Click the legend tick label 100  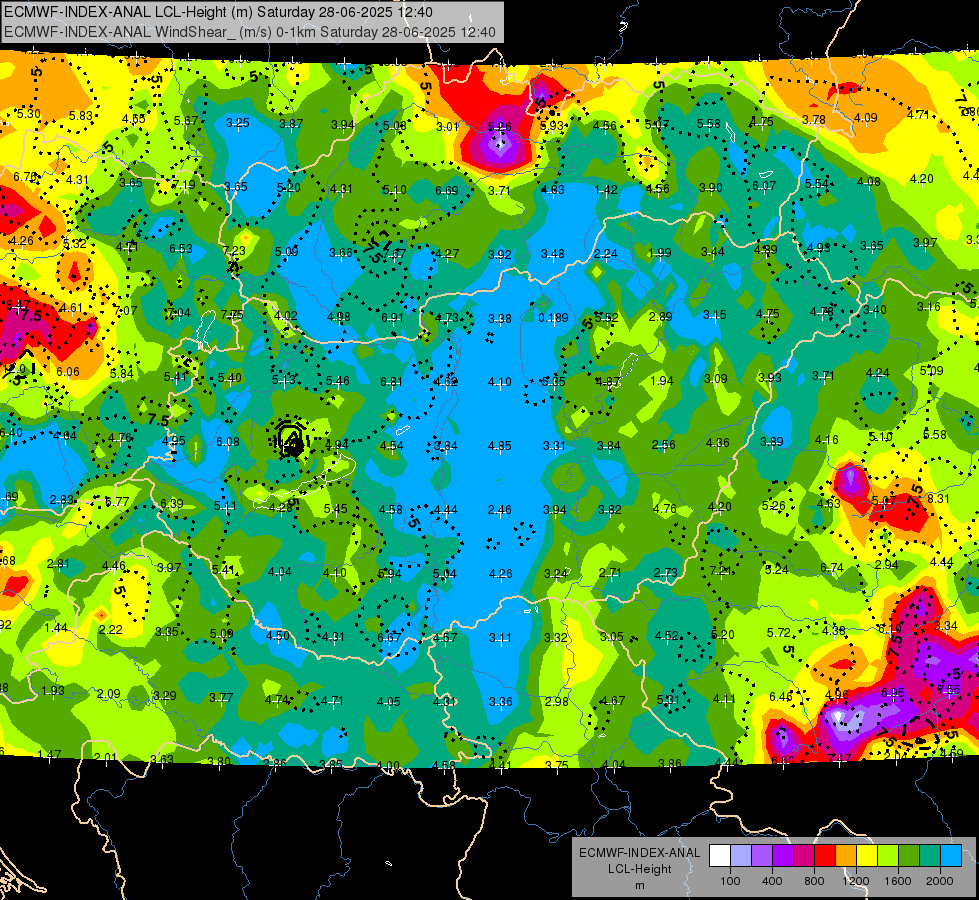pyautogui.click(x=730, y=881)
